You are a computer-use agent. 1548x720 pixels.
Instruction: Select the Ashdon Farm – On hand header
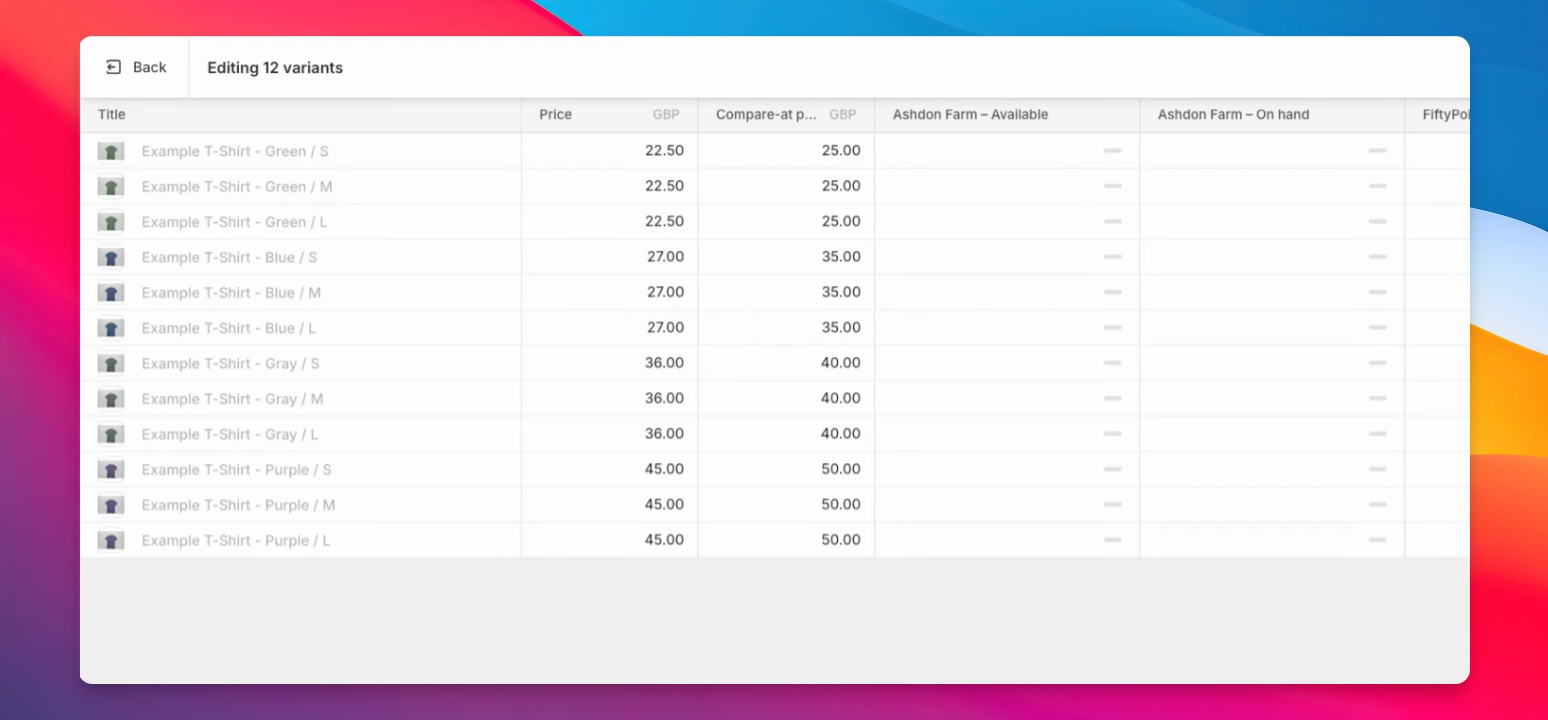coord(1272,115)
